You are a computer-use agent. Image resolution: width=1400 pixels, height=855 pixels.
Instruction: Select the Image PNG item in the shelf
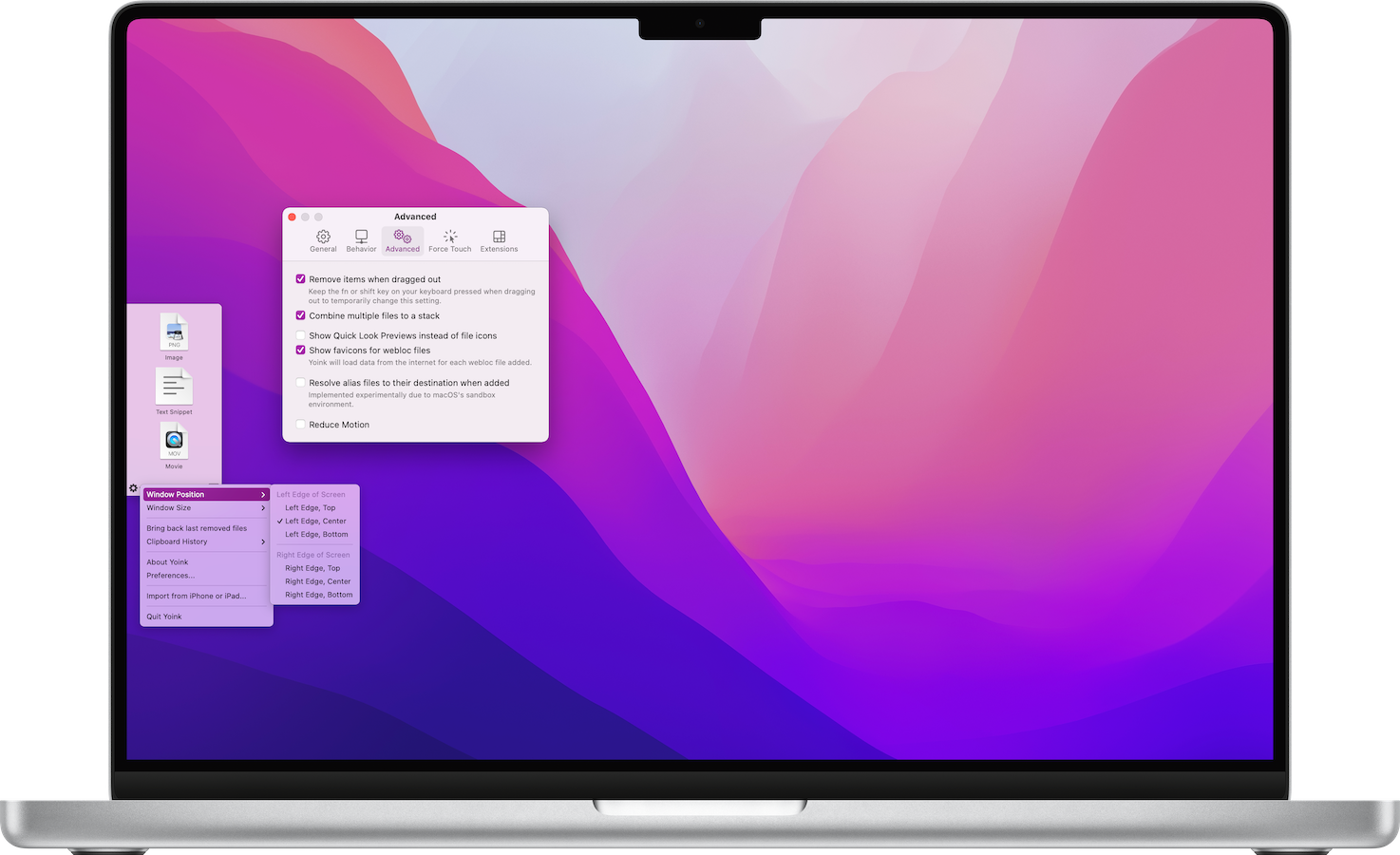(174, 334)
